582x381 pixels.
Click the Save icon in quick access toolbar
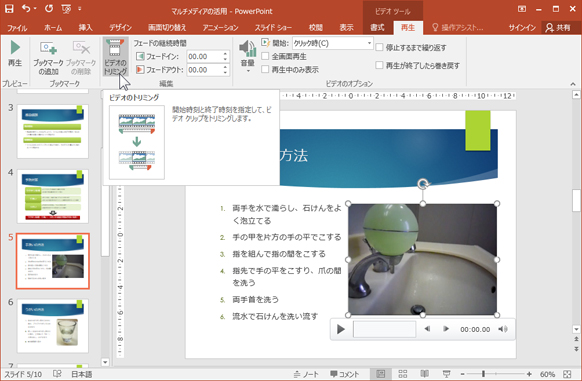[9, 9]
